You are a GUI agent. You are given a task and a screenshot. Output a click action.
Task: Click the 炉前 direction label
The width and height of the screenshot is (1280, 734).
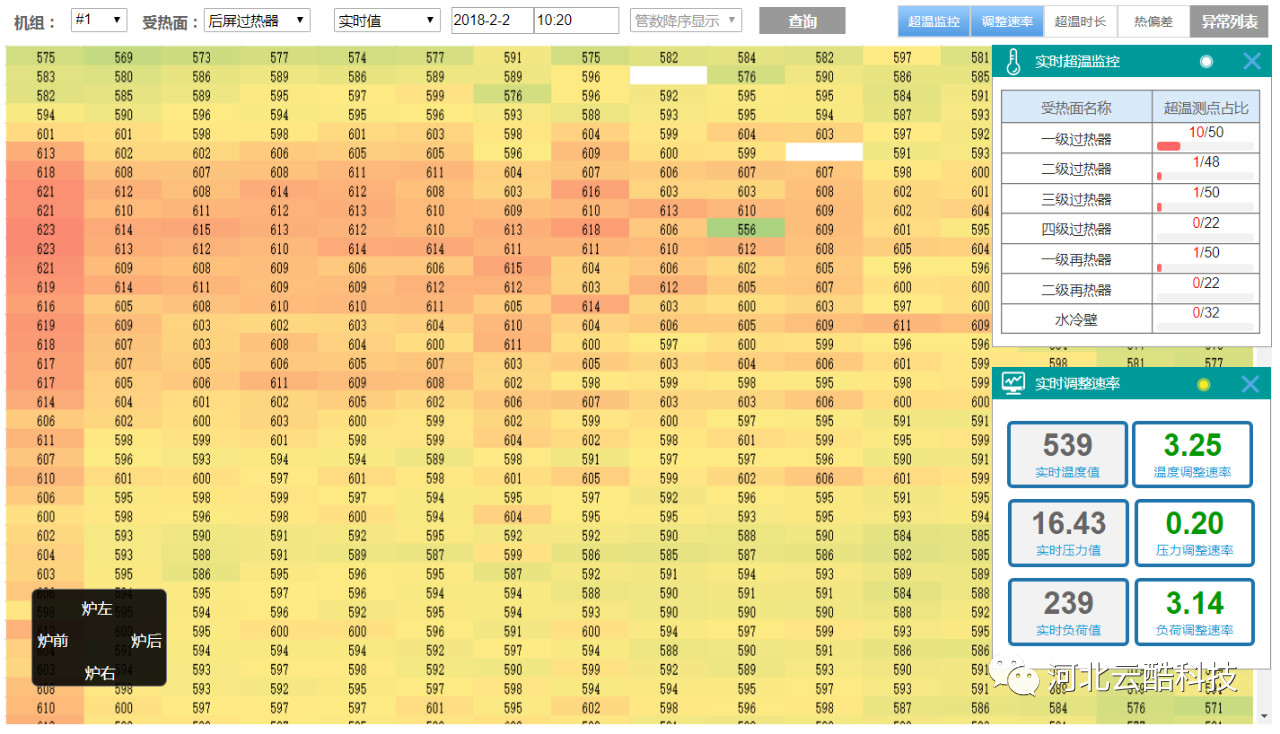click(52, 641)
